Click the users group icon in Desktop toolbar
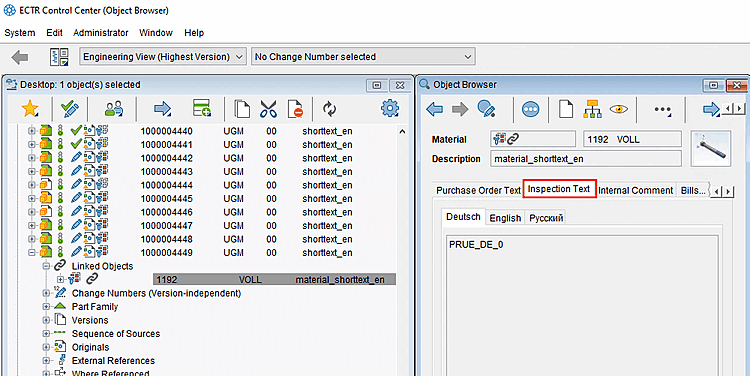The width and height of the screenshot is (750, 376). pos(114,109)
